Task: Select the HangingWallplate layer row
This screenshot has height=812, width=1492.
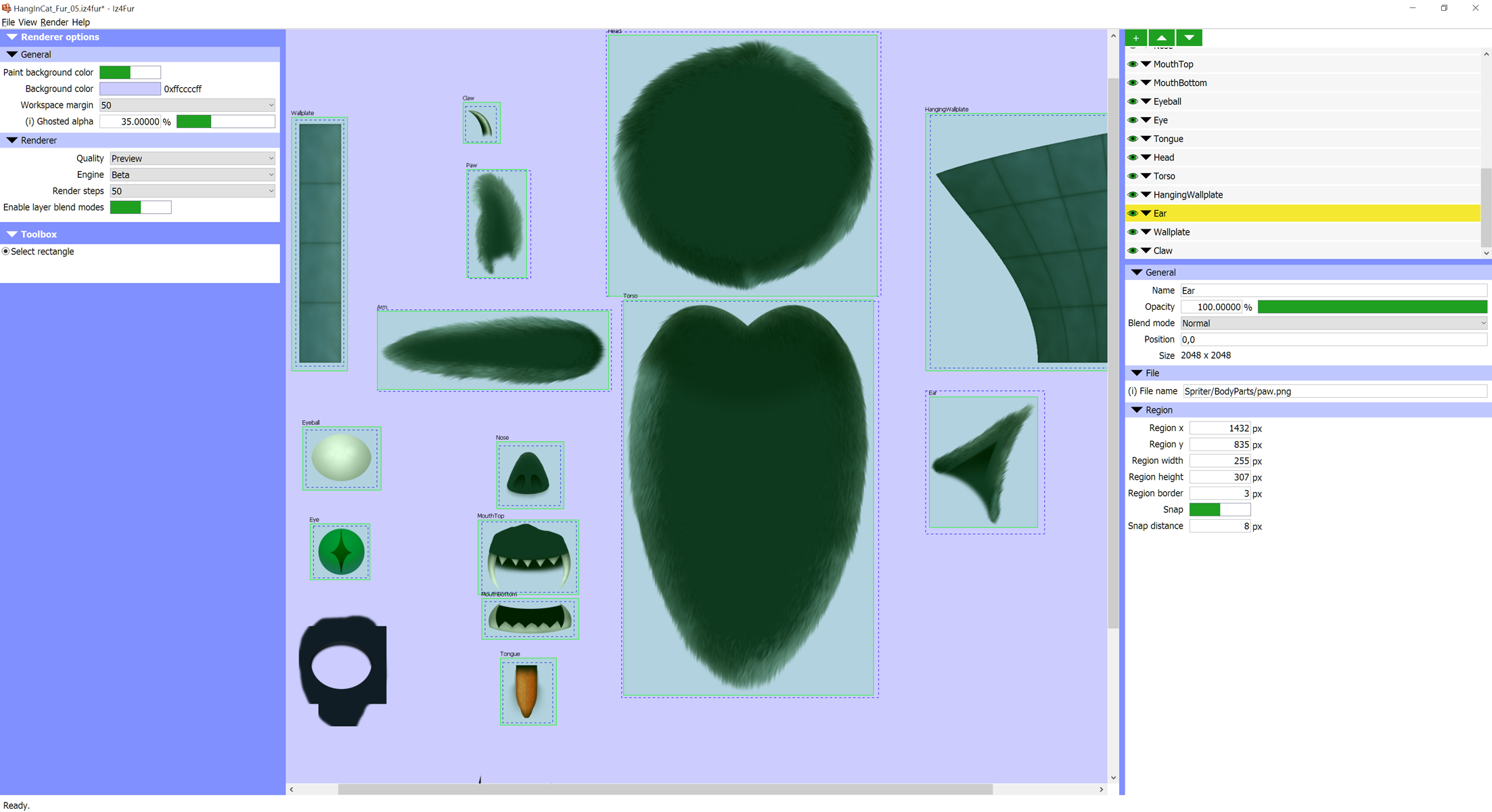Action: (x=1303, y=195)
